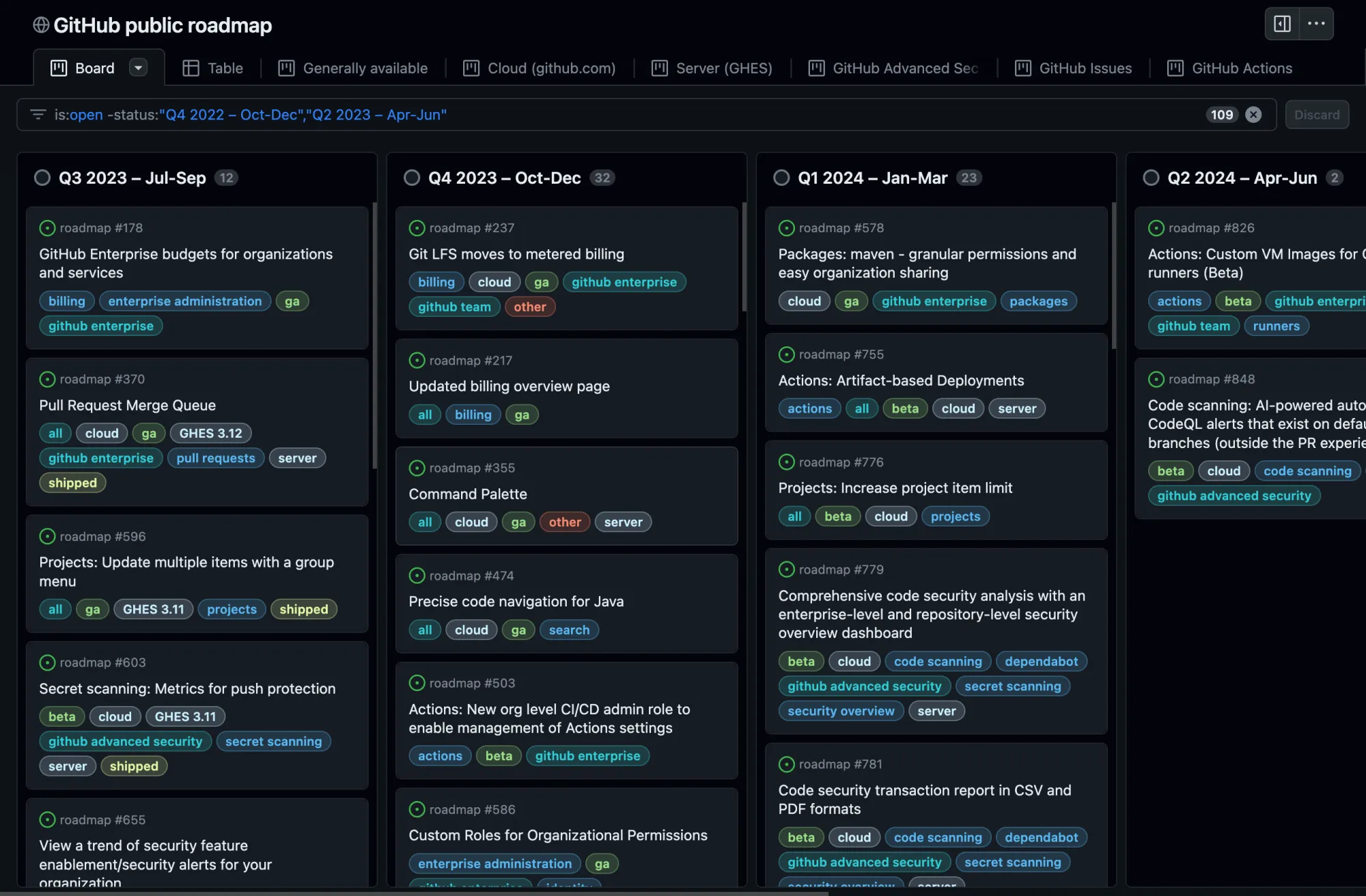Switch to the GitHub Actions tab
The width and height of the screenshot is (1366, 896).
click(x=1229, y=68)
